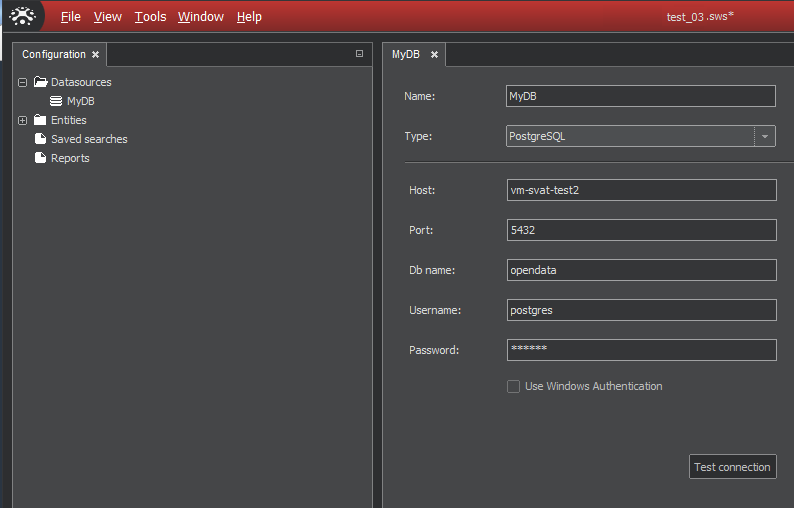The height and width of the screenshot is (508, 794).
Task: Close the Configuration panel tab
Action: (95, 55)
